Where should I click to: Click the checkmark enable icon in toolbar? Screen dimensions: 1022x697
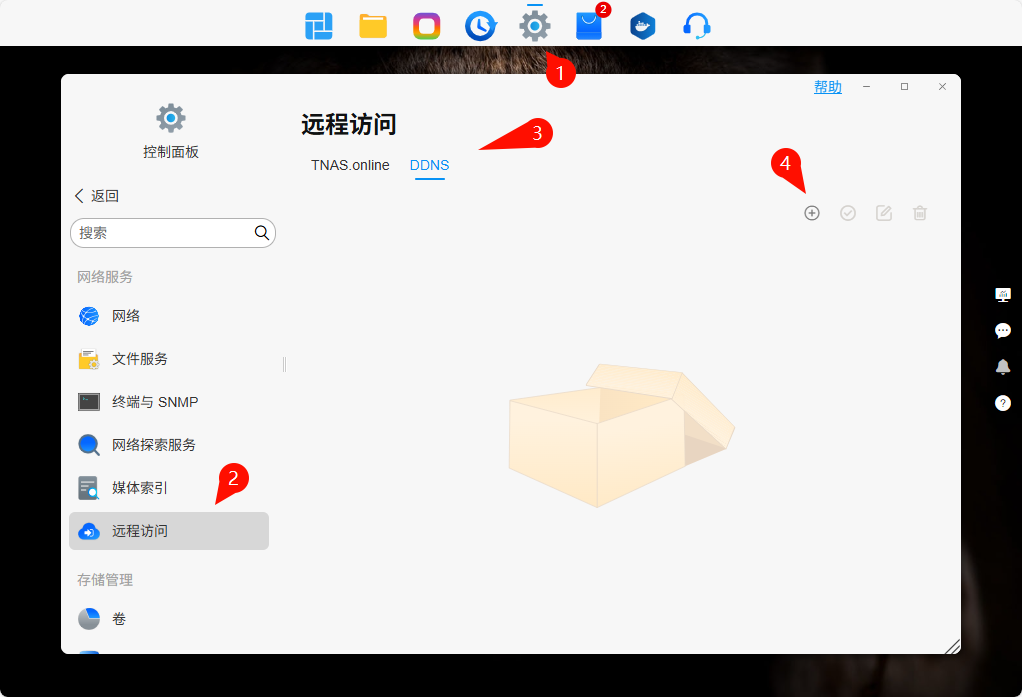(848, 213)
